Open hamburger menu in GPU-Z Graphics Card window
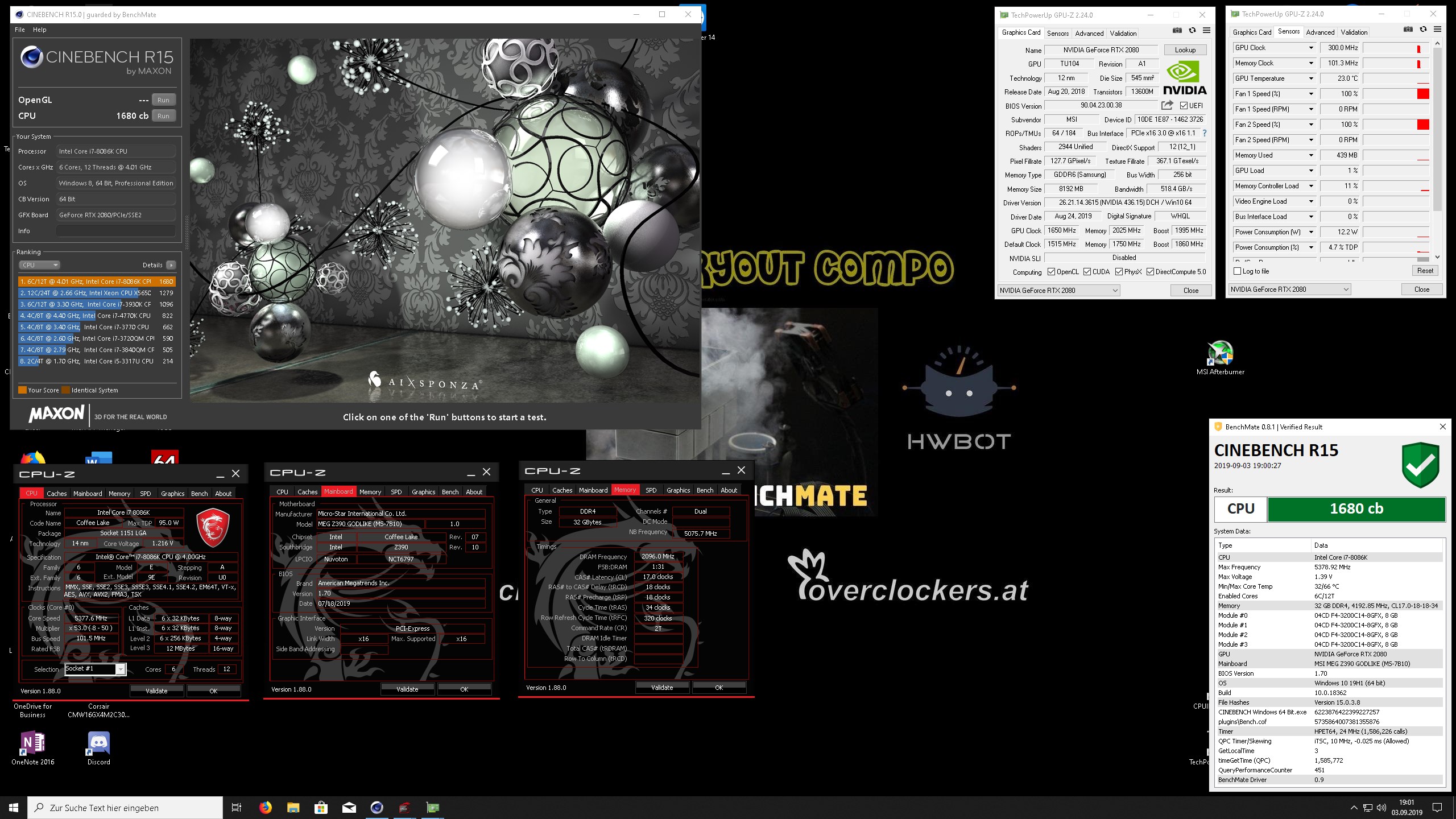 tap(1206, 31)
